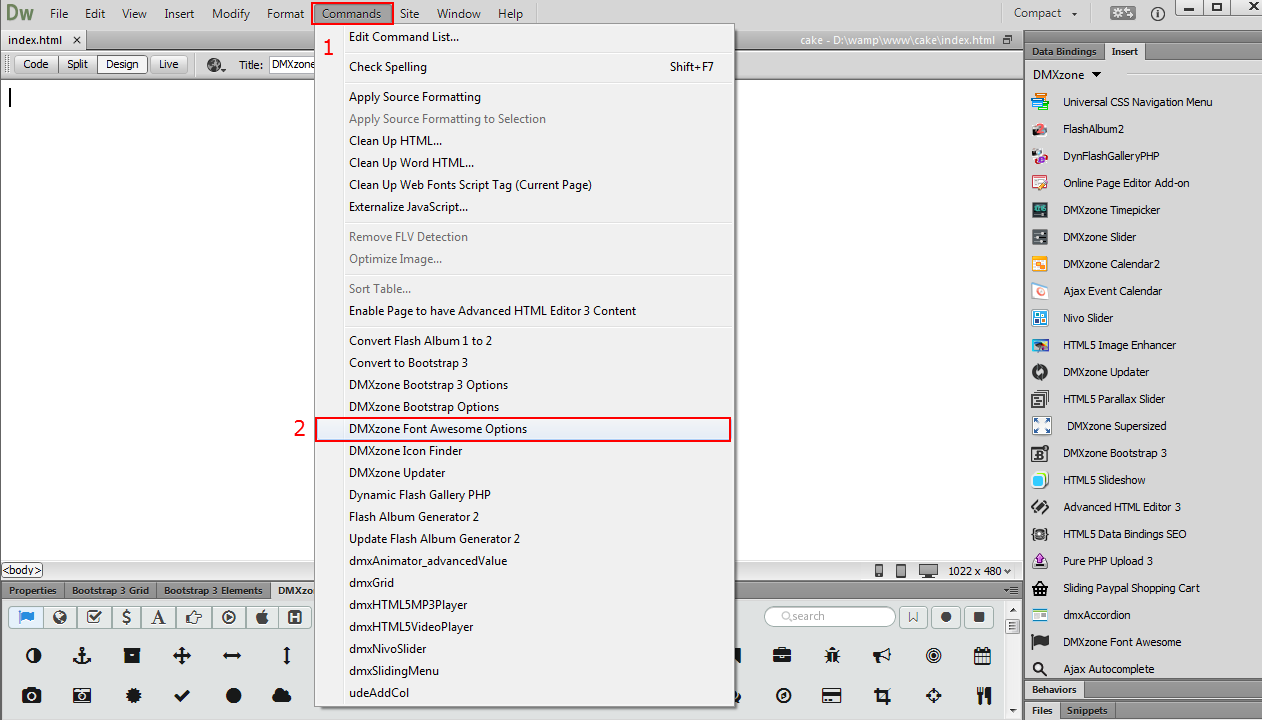Switch to the medical H icon category
Viewport: 1262px width, 720px height.
(295, 617)
